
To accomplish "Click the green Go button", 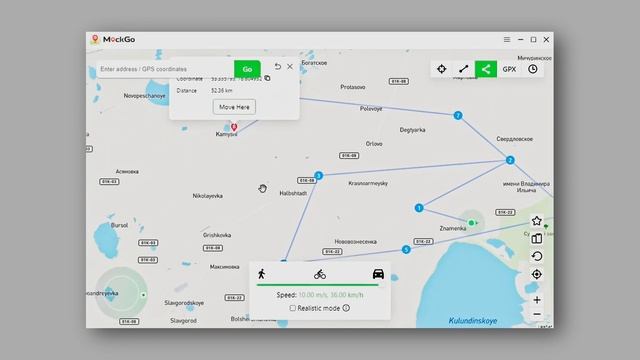I will 247,69.
